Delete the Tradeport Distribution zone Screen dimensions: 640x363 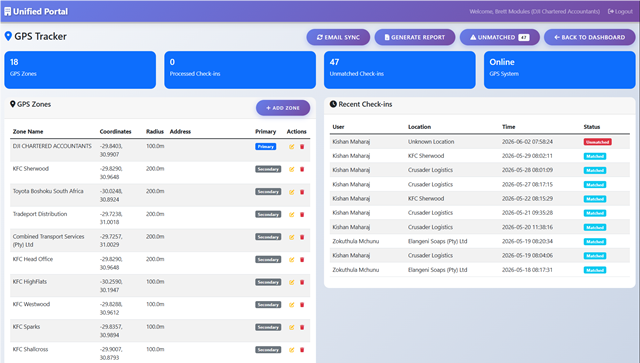coord(302,214)
